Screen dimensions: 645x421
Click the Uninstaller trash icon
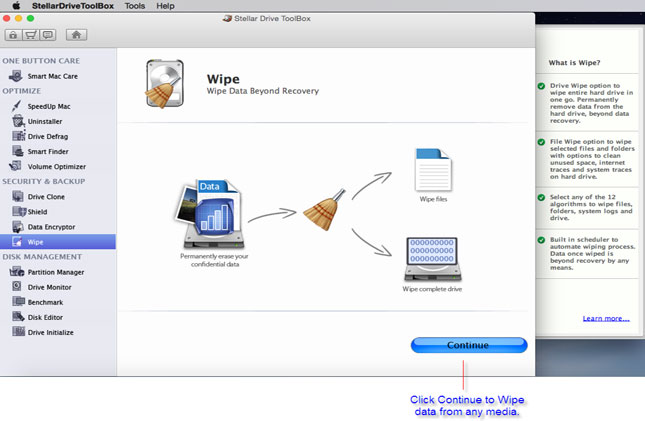18,121
